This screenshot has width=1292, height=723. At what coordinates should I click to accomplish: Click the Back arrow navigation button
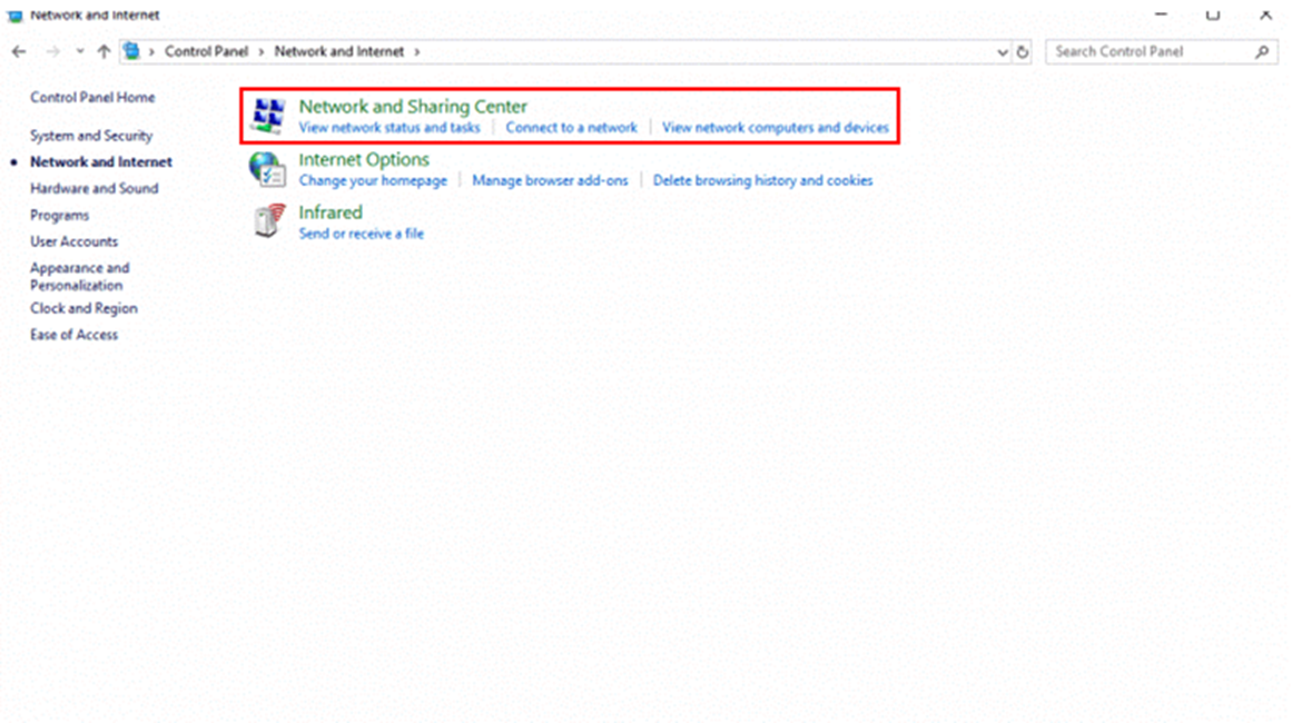19,52
